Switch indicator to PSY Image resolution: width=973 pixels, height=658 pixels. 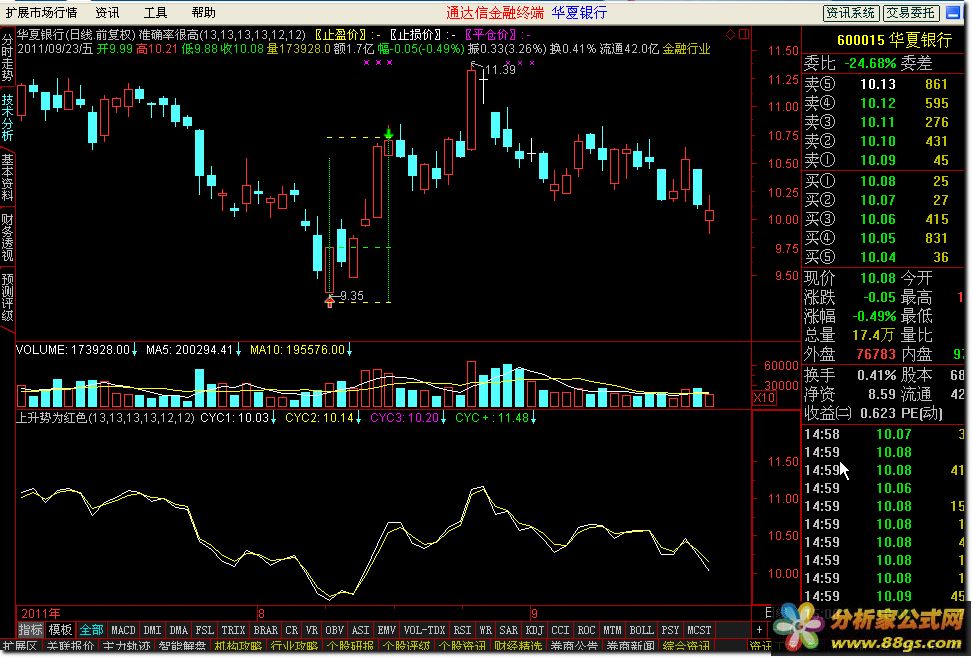click(x=670, y=630)
